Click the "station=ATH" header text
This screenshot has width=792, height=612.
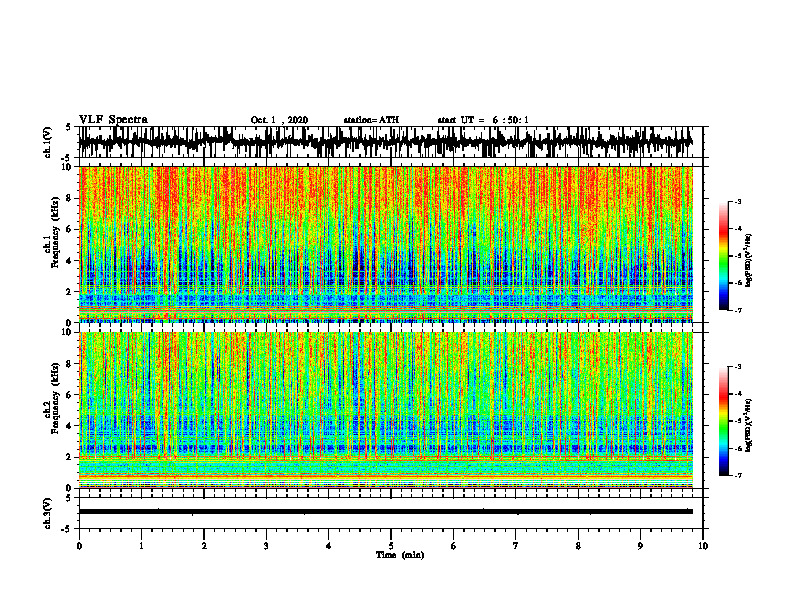pos(371,120)
